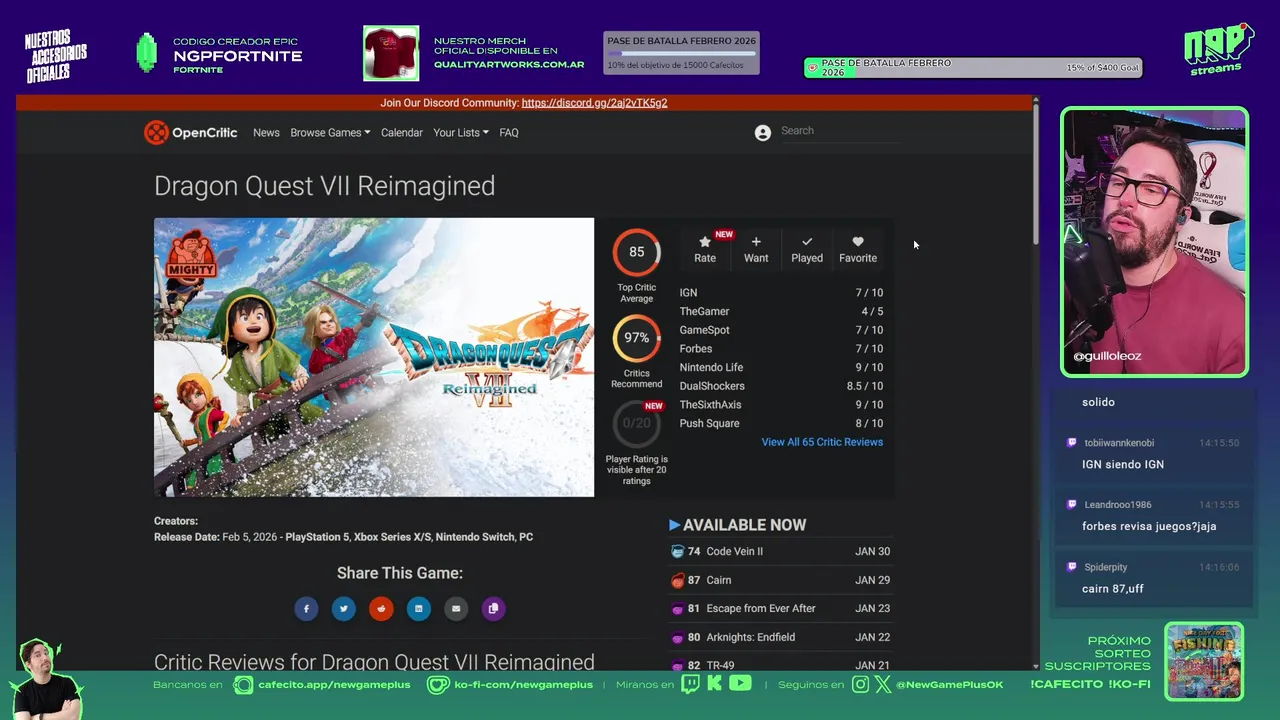Click Escape from Ever After tier icon
Image resolution: width=1280 pixels, height=720 pixels.
[x=678, y=609]
